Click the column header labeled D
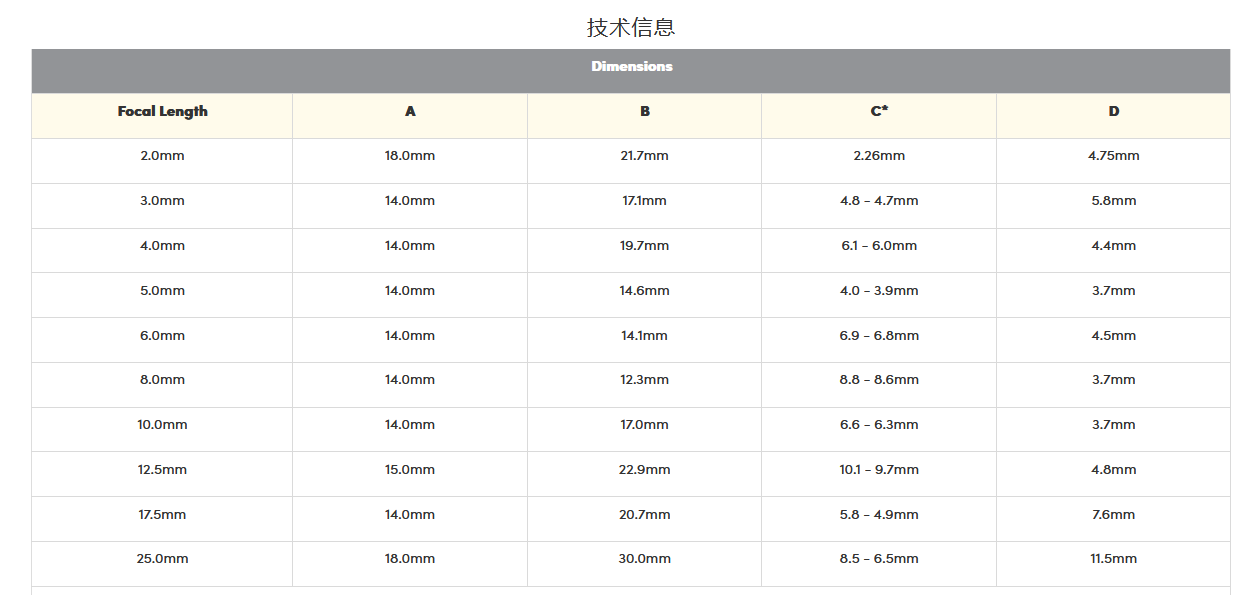The width and height of the screenshot is (1239, 595). click(1113, 111)
